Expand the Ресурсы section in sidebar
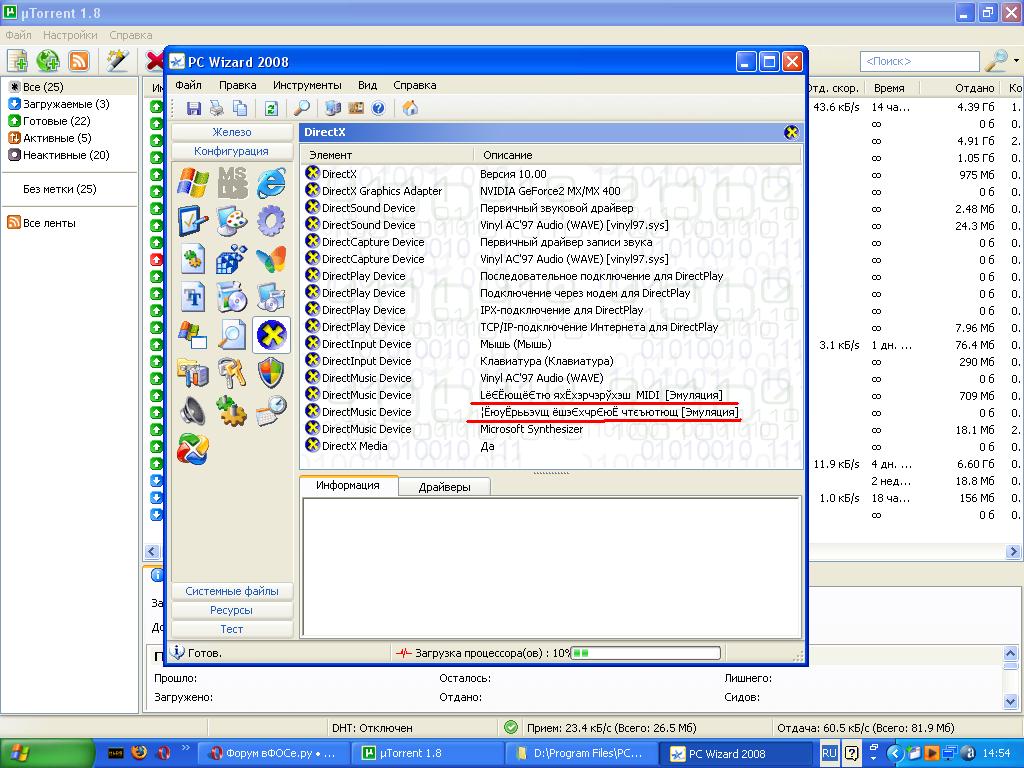 click(232, 610)
